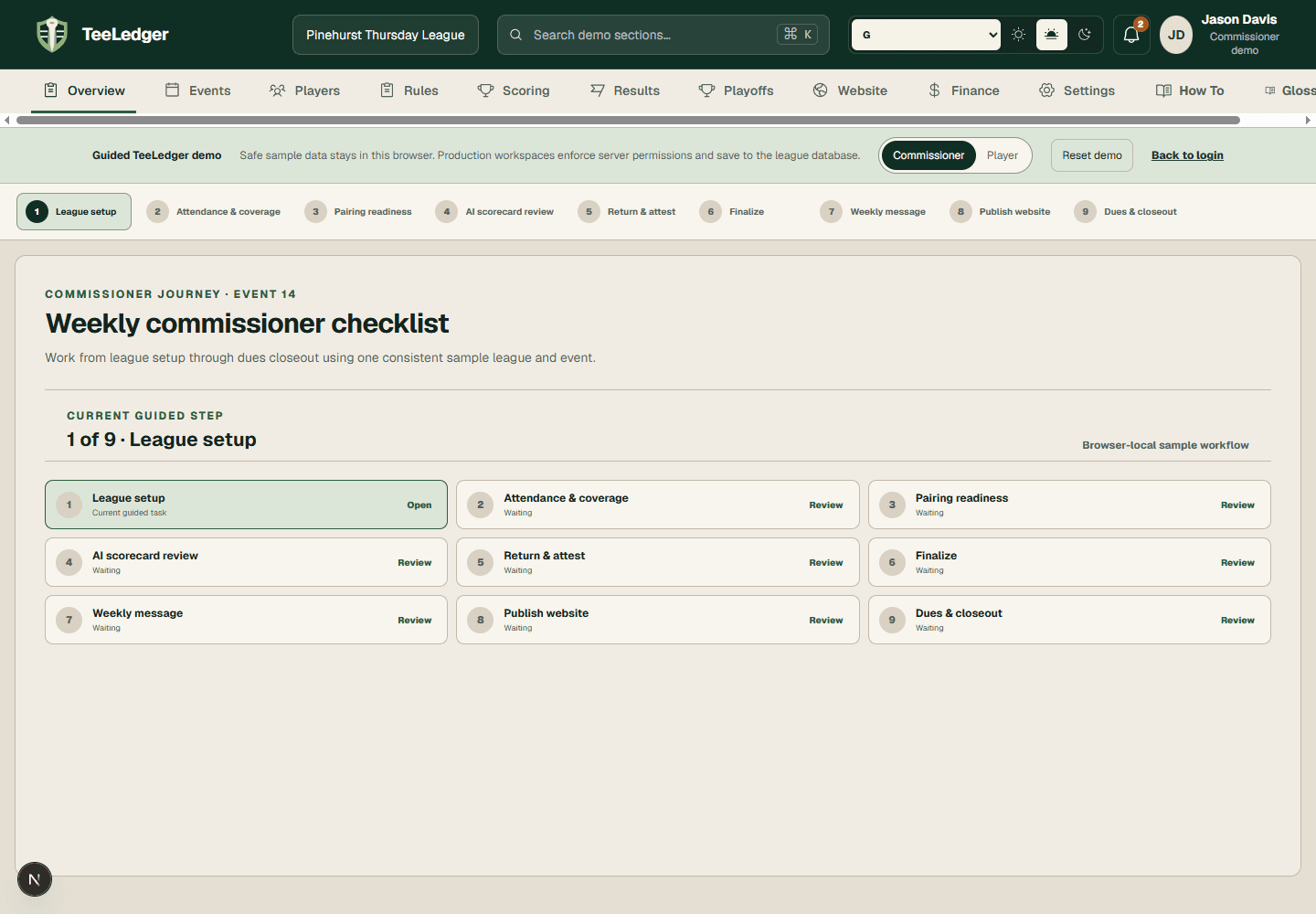The height and width of the screenshot is (914, 1316).
Task: Click the Website globe icon
Action: (x=821, y=90)
